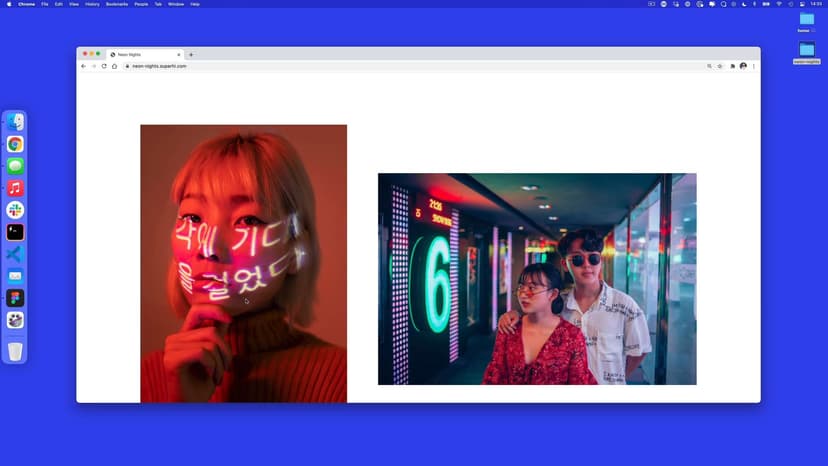Close the Neon Nights tab

coord(179,54)
